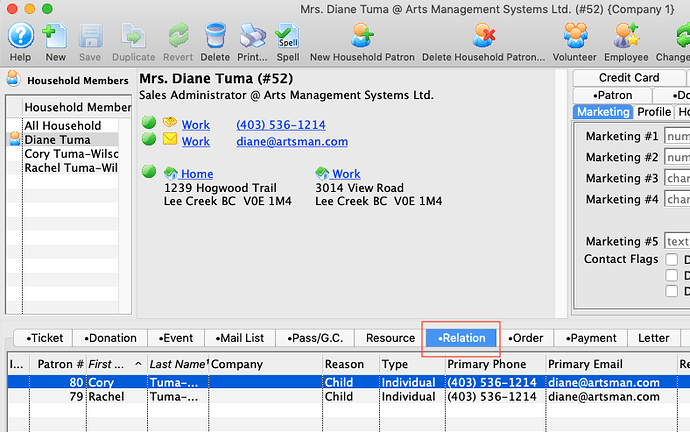The width and height of the screenshot is (690, 432).
Task: Click green status dot beside Home address
Action: 149,171
